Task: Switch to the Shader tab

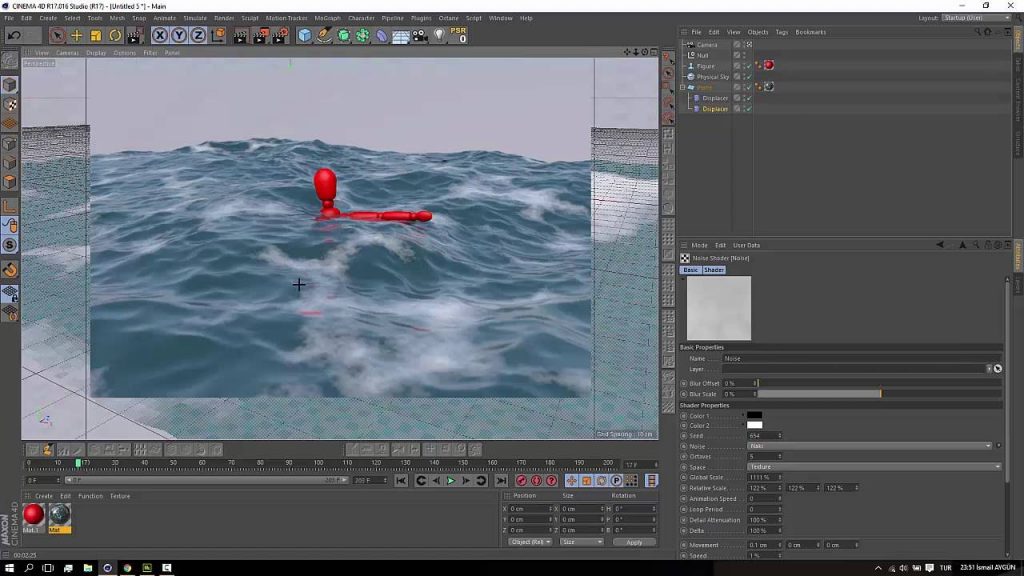Action: [x=713, y=269]
